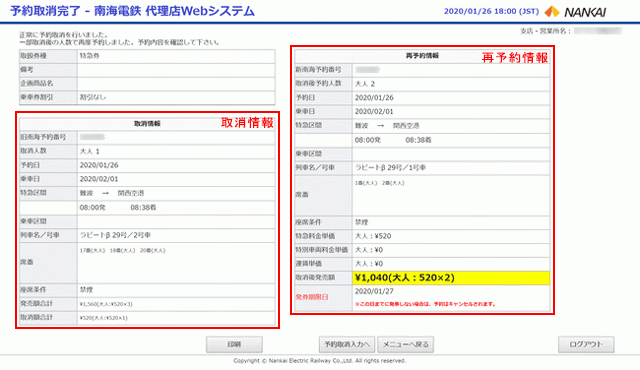Click the date-time stamp in header
This screenshot has height=370, width=640.
point(491,11)
